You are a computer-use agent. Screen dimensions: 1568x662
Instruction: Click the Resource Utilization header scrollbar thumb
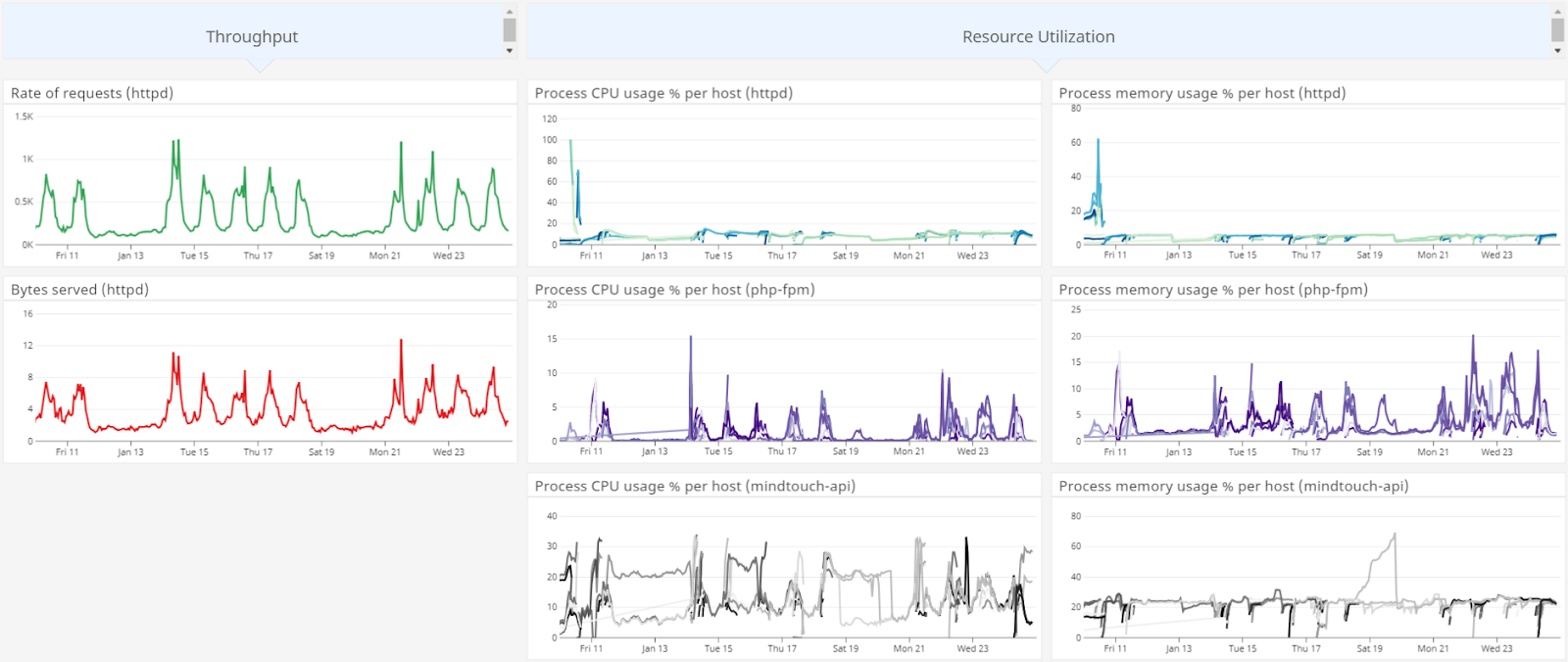coord(1557,29)
